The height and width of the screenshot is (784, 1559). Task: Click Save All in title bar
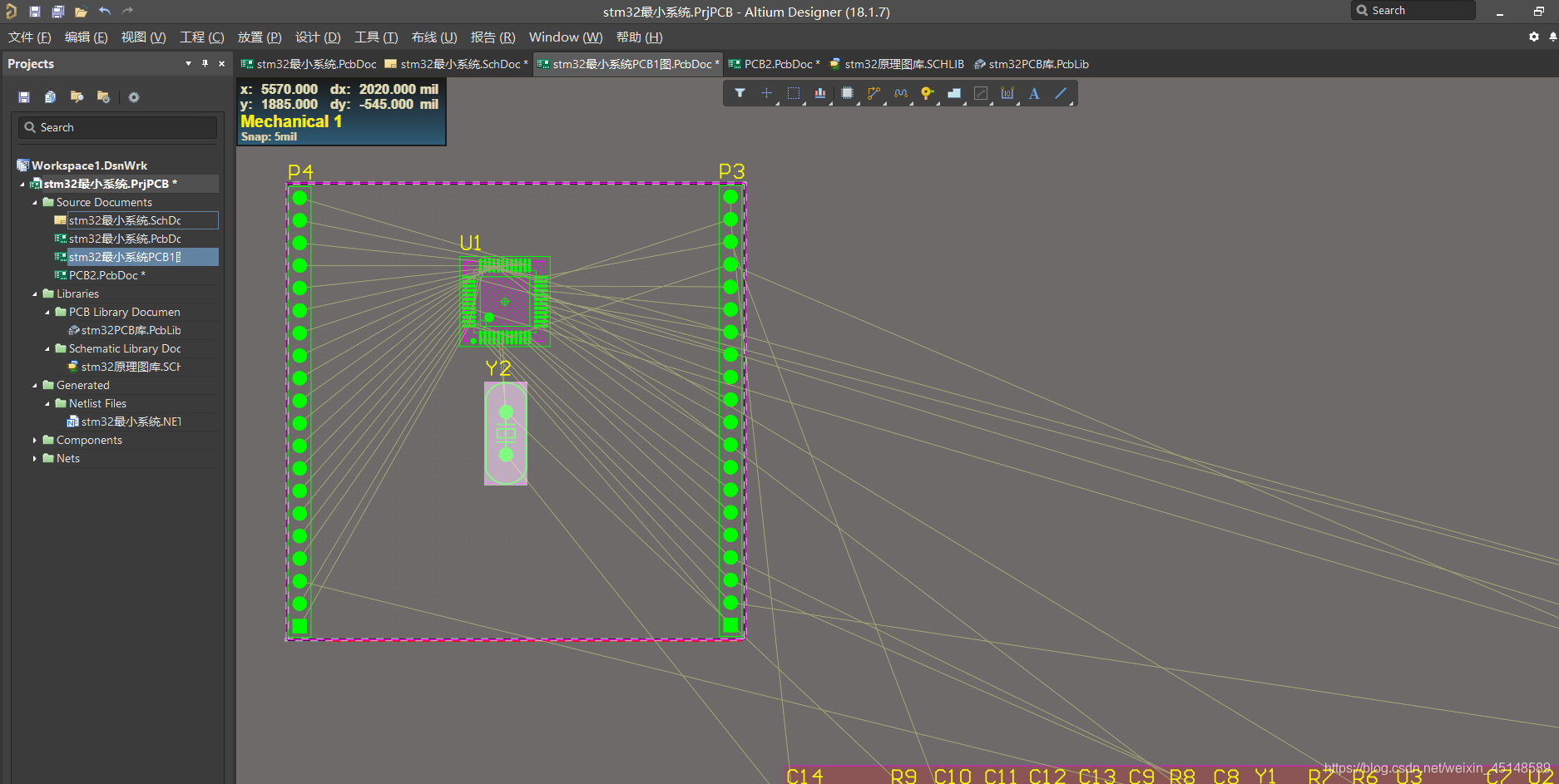(x=58, y=12)
